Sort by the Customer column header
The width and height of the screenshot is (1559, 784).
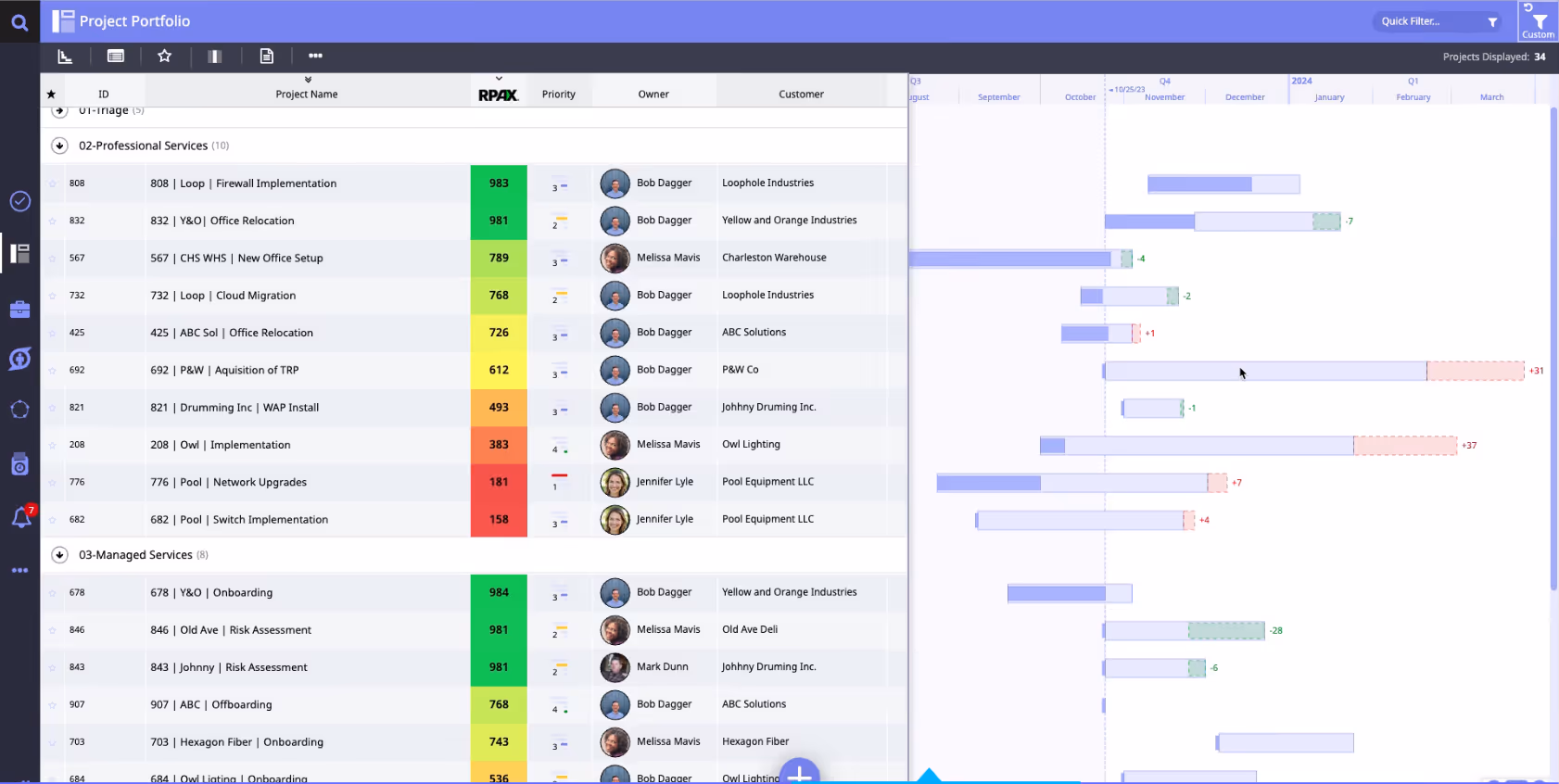(x=801, y=95)
